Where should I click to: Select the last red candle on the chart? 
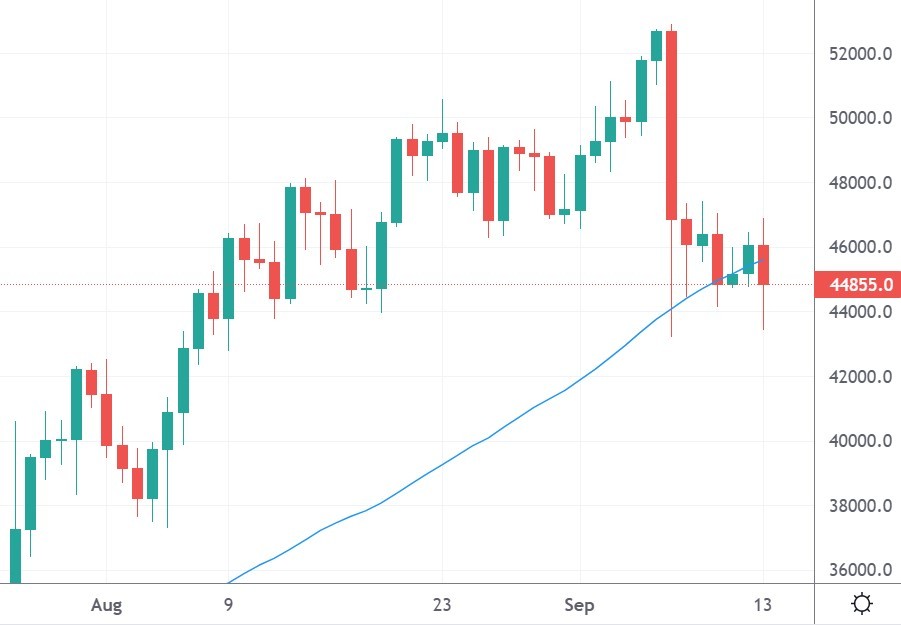763,265
